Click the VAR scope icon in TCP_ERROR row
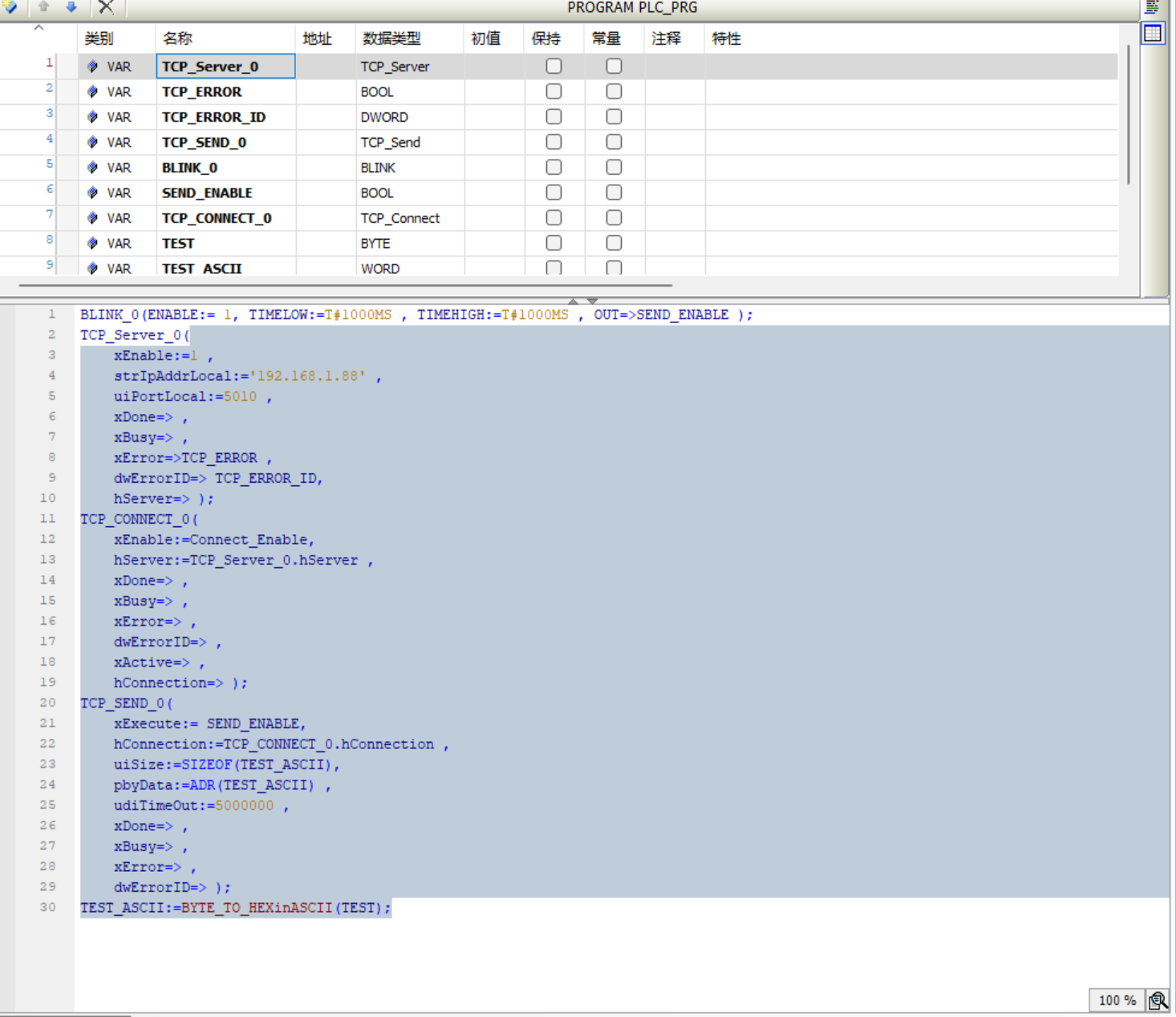 point(93,92)
